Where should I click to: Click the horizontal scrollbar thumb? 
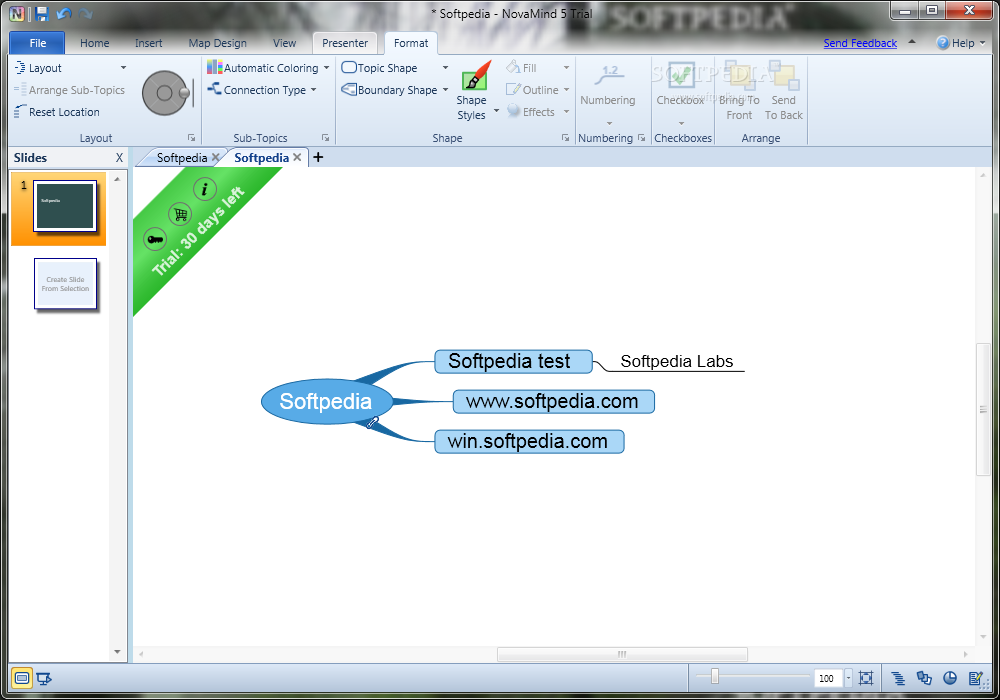(x=622, y=654)
